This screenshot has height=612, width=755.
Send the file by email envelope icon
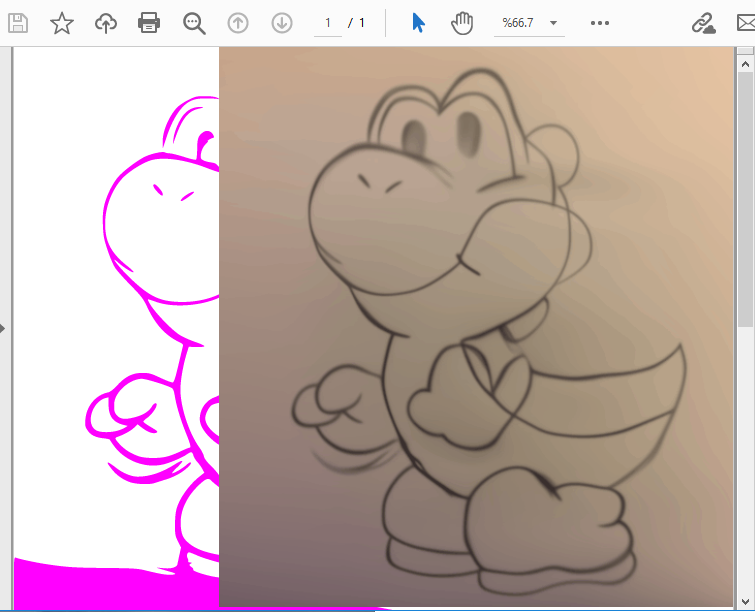click(746, 23)
